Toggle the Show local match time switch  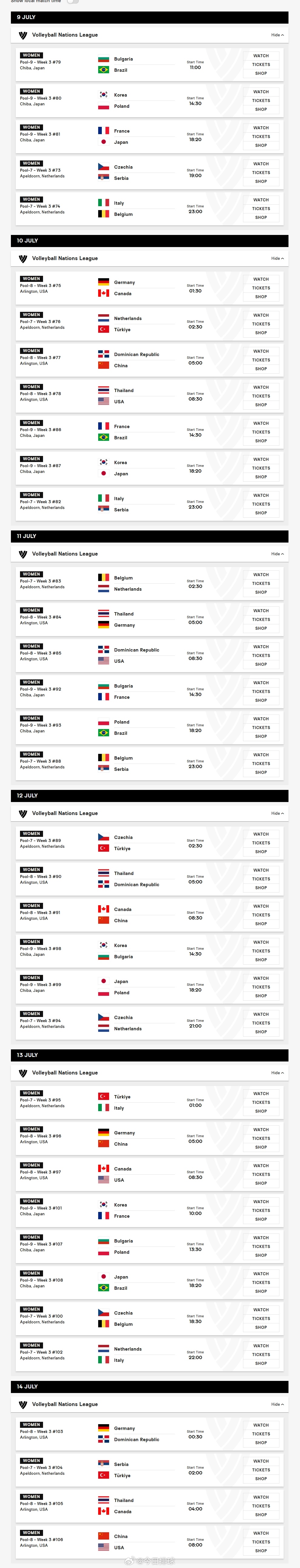pyautogui.click(x=72, y=2)
